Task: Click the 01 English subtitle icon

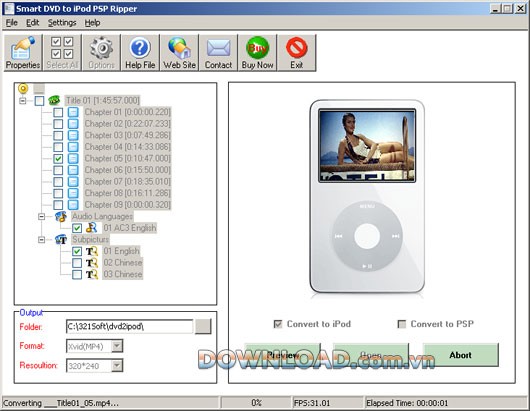Action: point(92,251)
